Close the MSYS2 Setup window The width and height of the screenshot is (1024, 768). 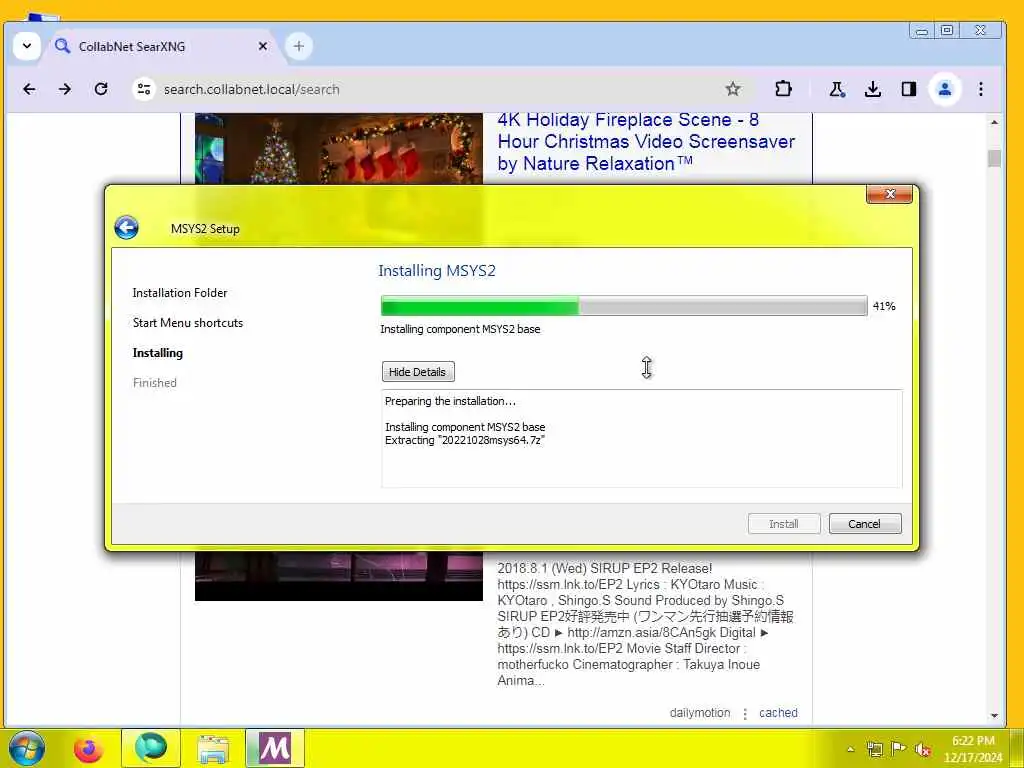pos(889,194)
